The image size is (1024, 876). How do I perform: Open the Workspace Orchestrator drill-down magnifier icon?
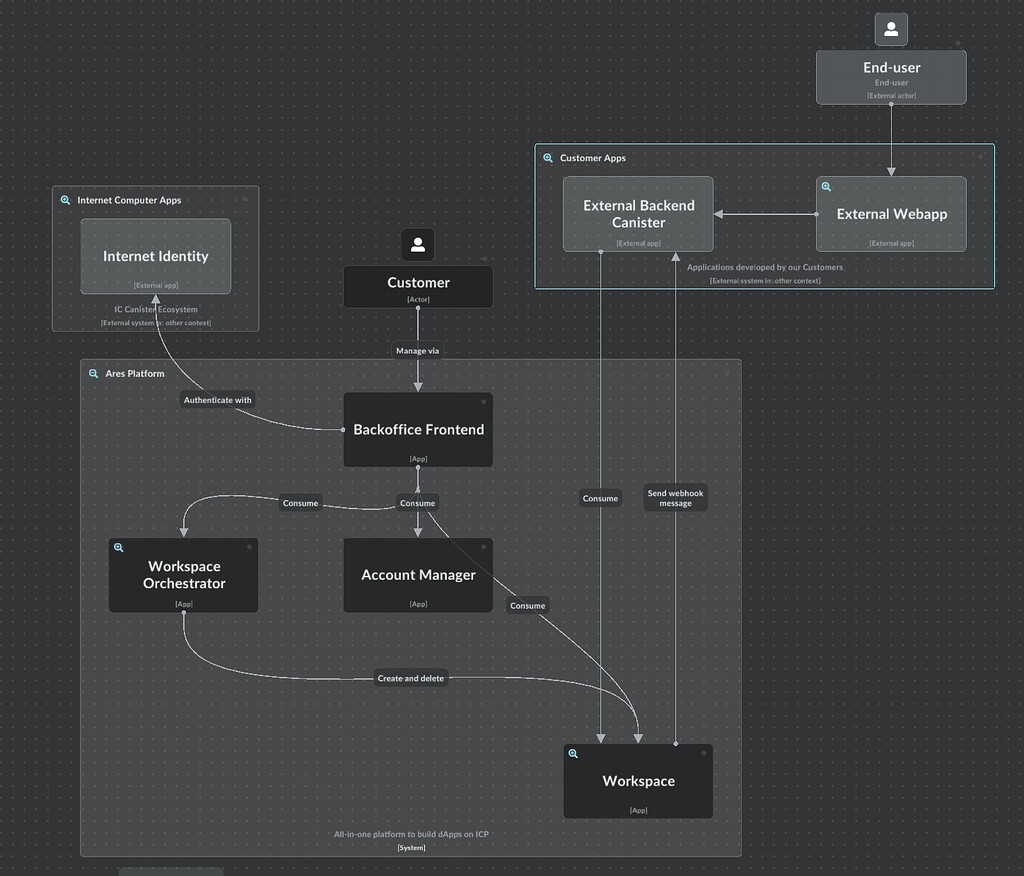point(119,547)
